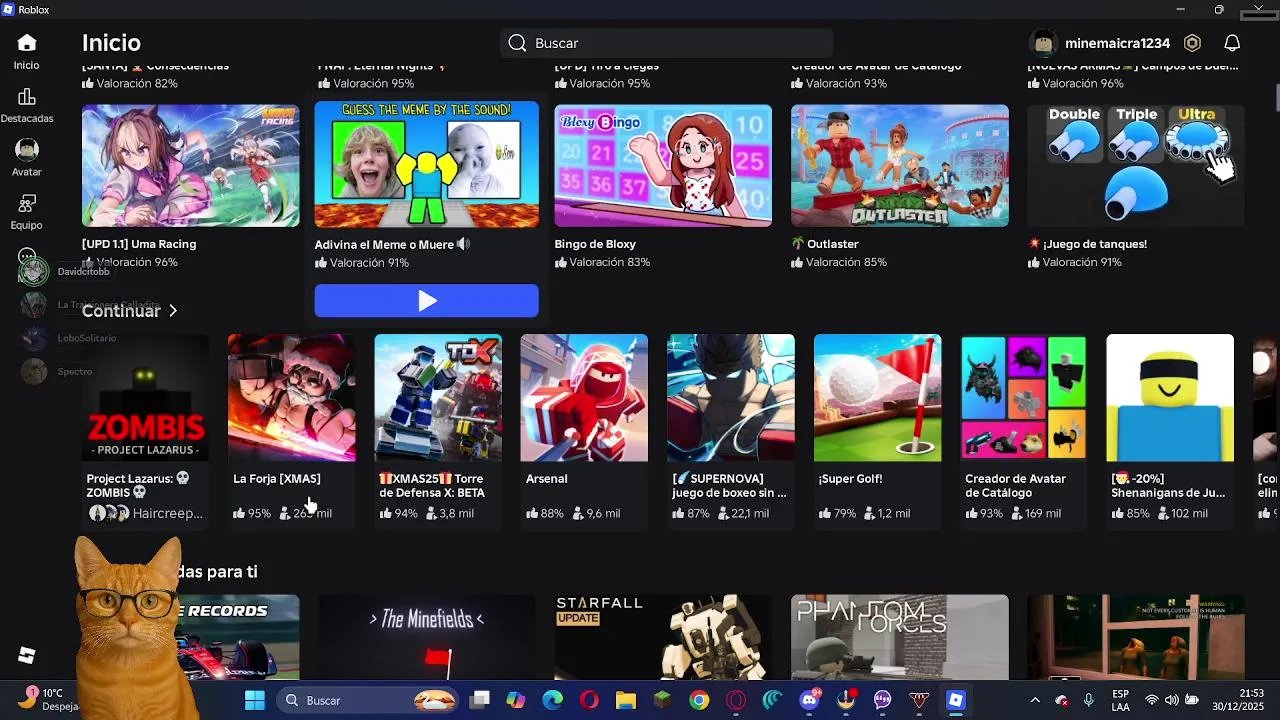Select friend Davidcitobb's avatar
The height and width of the screenshot is (720, 1280).
pyautogui.click(x=34, y=271)
